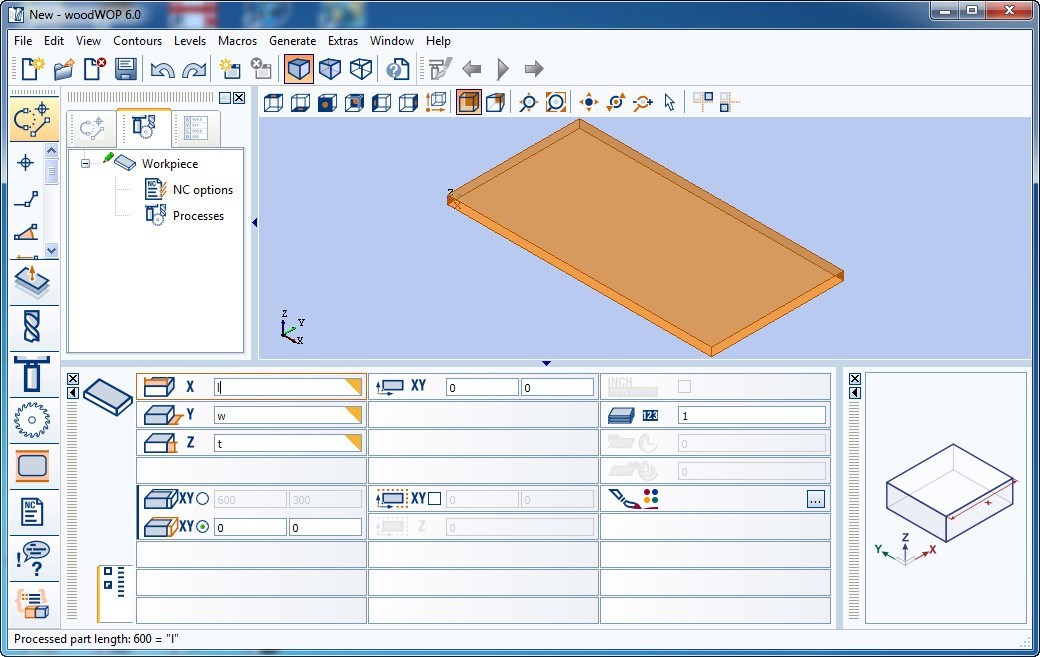This screenshot has width=1040, height=657.
Task: Save the program with floppy icon
Action: 125,68
